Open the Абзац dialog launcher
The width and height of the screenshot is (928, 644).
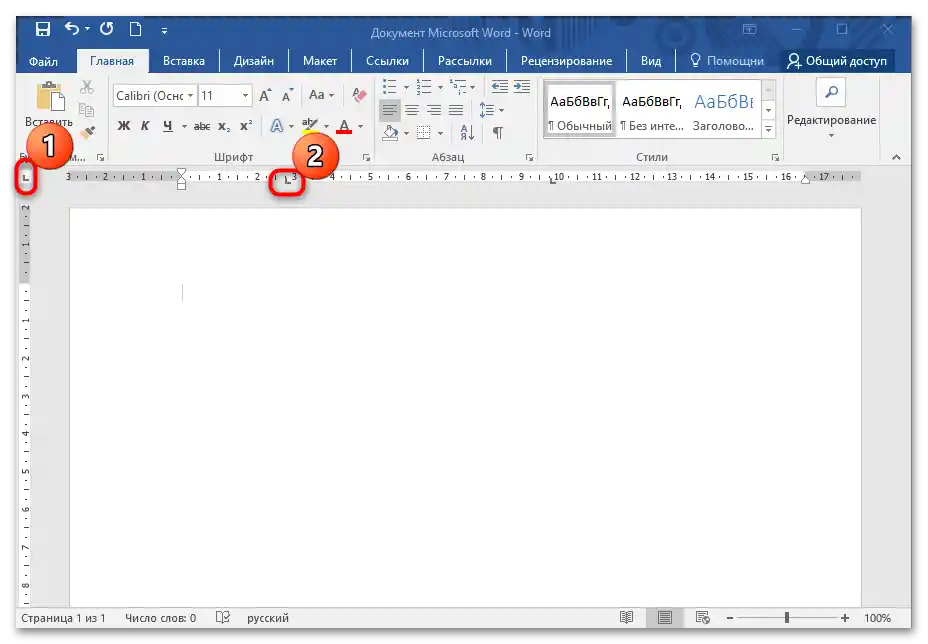pos(529,157)
